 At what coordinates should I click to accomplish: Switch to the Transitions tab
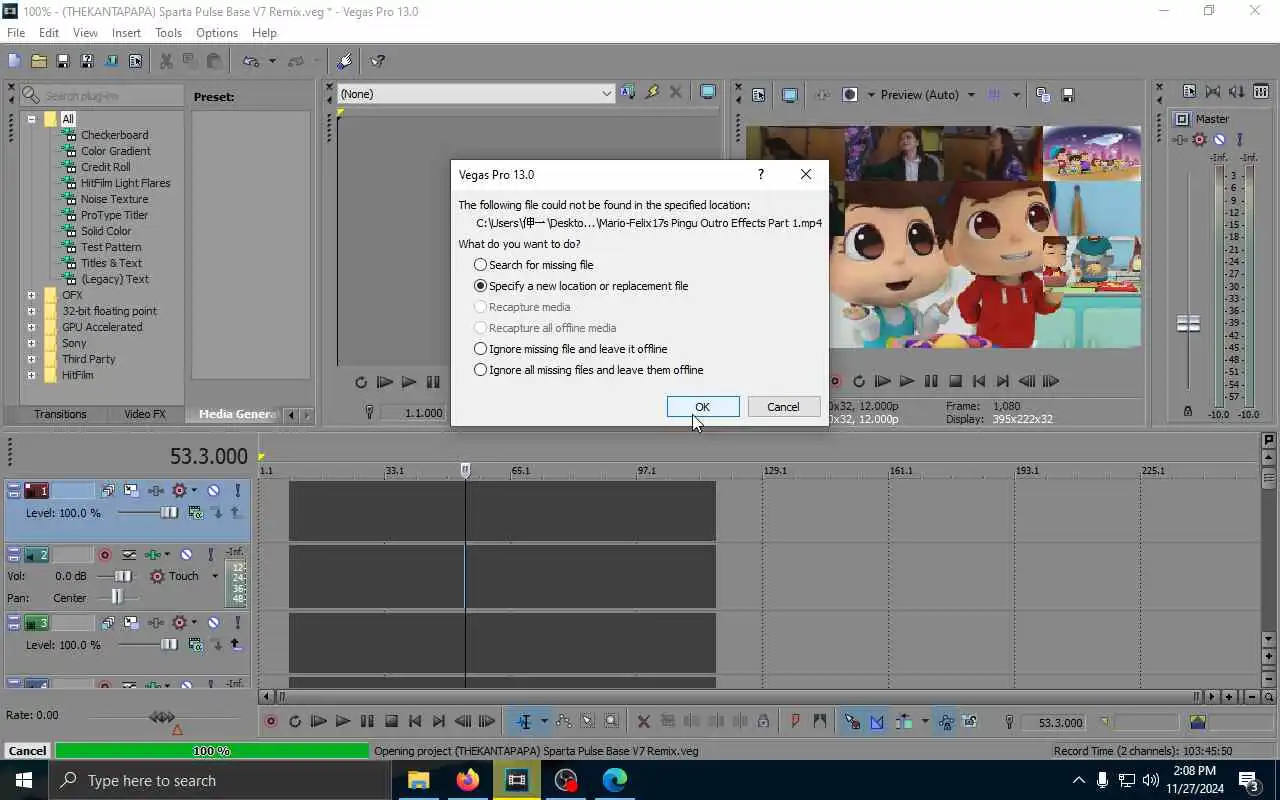[60, 414]
